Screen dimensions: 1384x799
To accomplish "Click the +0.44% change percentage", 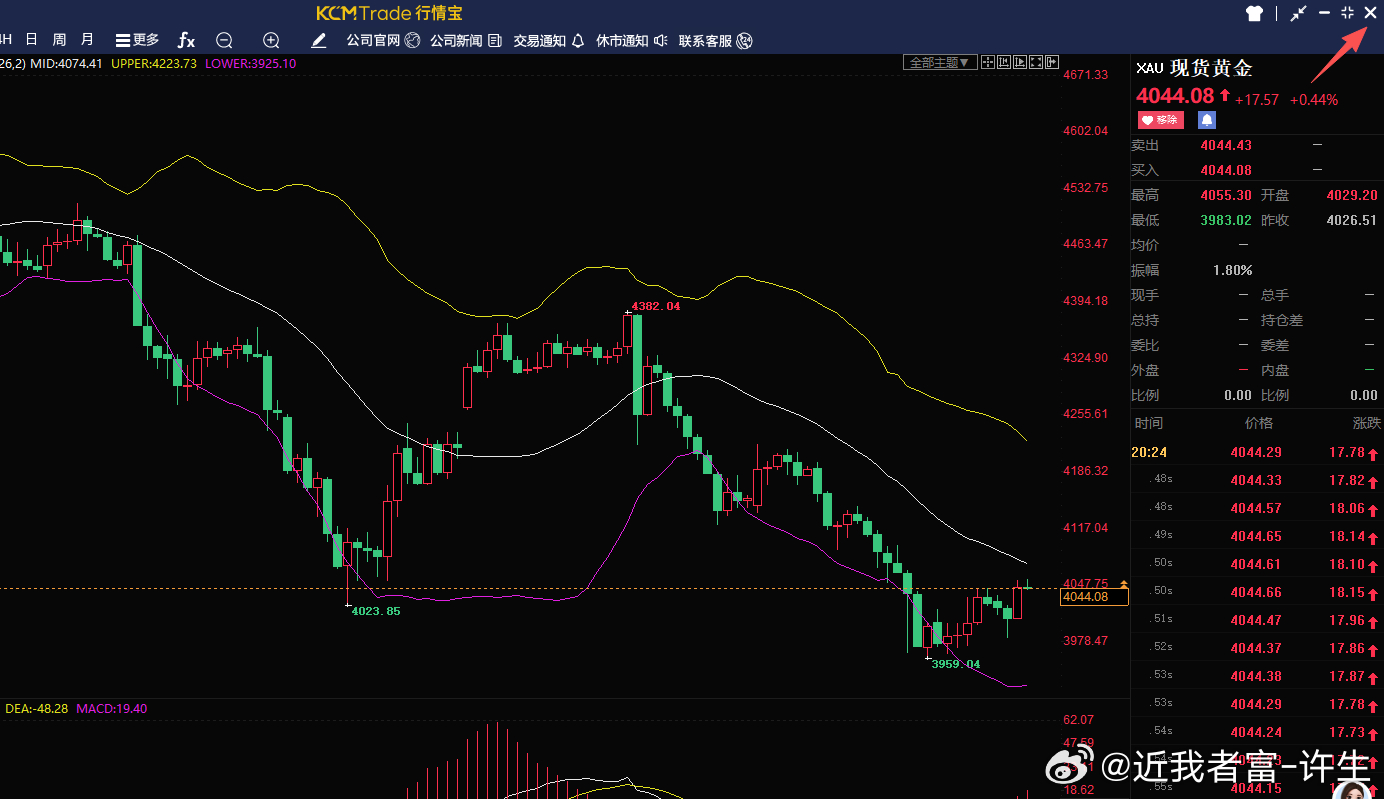I will pos(1314,100).
